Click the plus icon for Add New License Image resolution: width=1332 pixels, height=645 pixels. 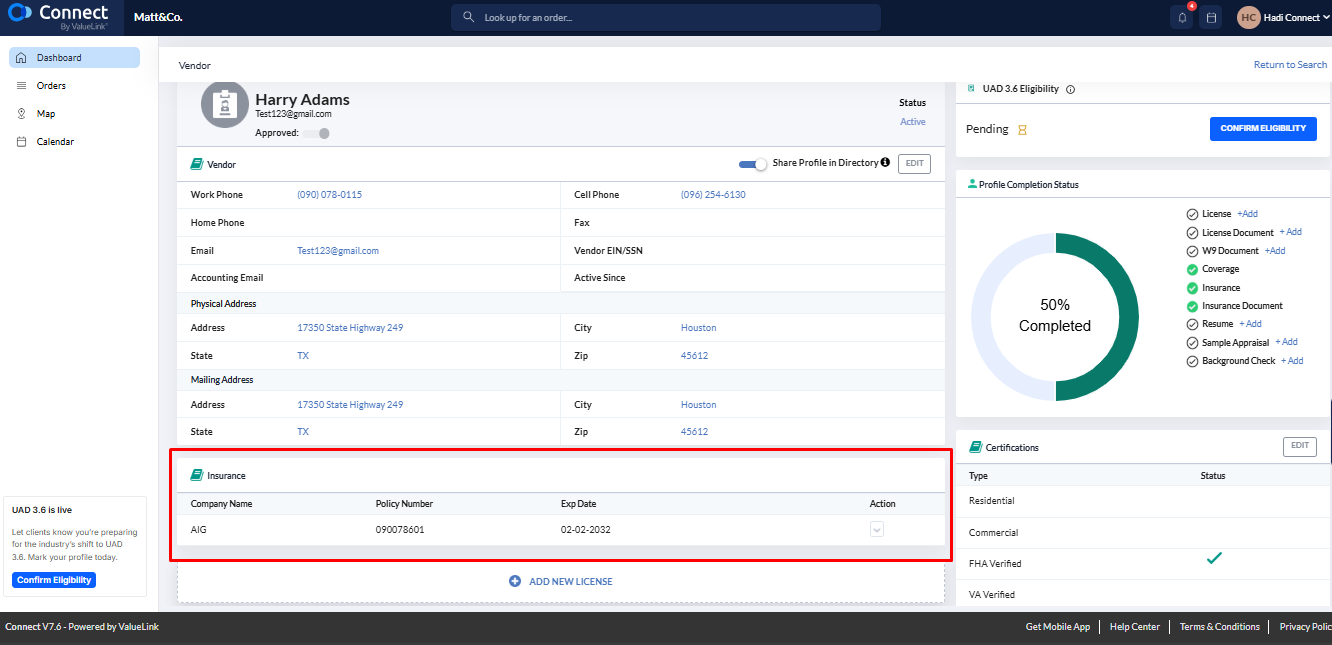point(515,581)
